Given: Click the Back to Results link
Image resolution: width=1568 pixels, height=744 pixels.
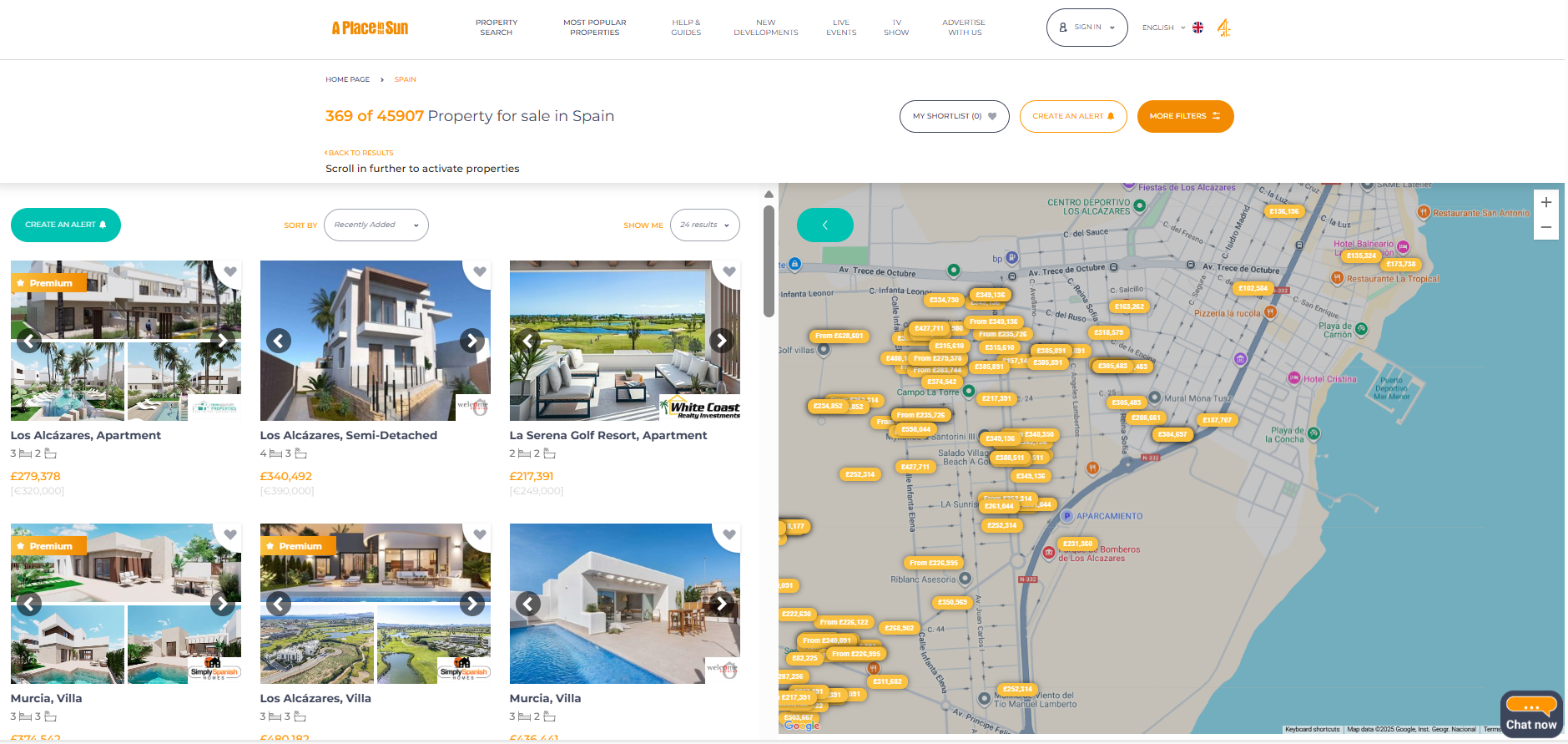Looking at the screenshot, I should tap(360, 153).
